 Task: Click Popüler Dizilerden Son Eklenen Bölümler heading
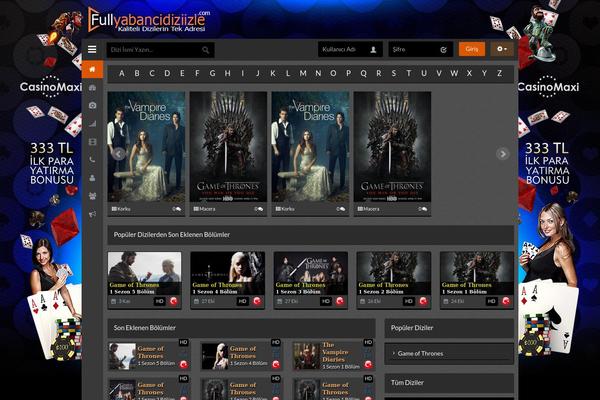tap(172, 235)
